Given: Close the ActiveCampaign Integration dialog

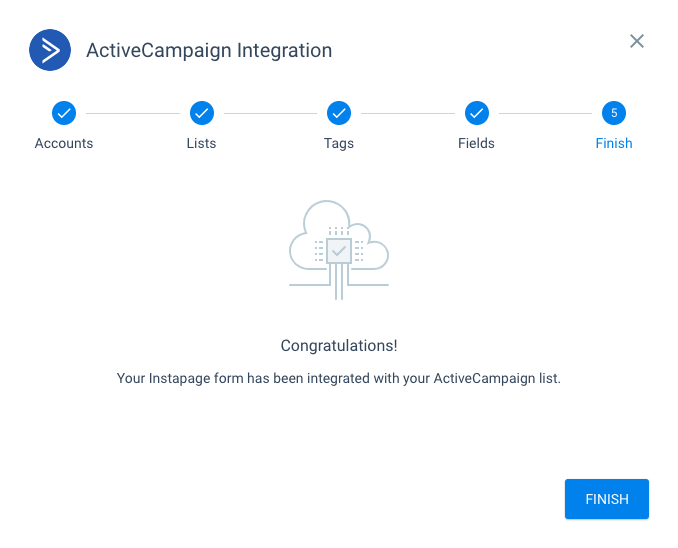Looking at the screenshot, I should coord(636,42).
